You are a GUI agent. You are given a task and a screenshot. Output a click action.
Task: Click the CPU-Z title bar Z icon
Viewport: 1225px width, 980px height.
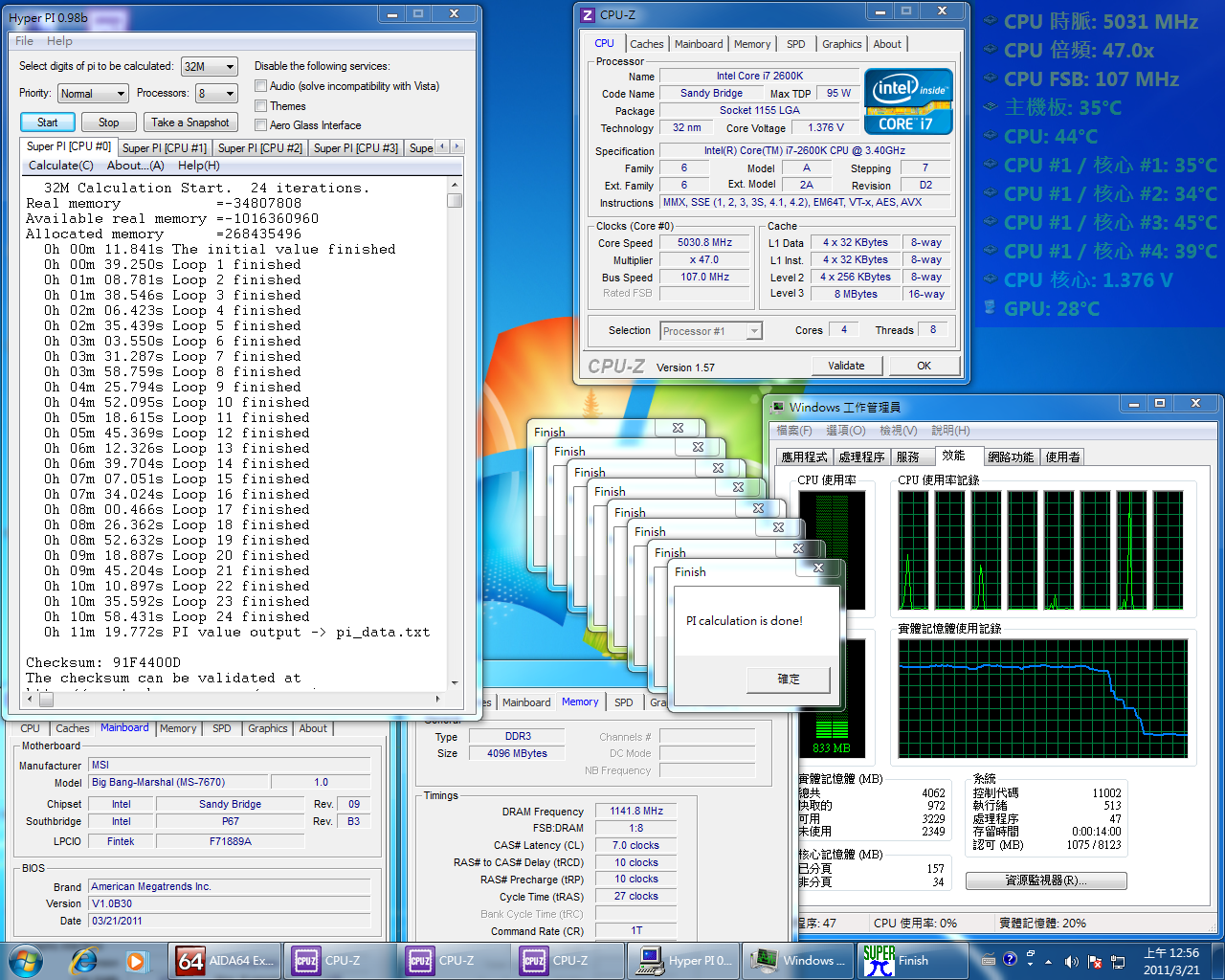click(588, 15)
